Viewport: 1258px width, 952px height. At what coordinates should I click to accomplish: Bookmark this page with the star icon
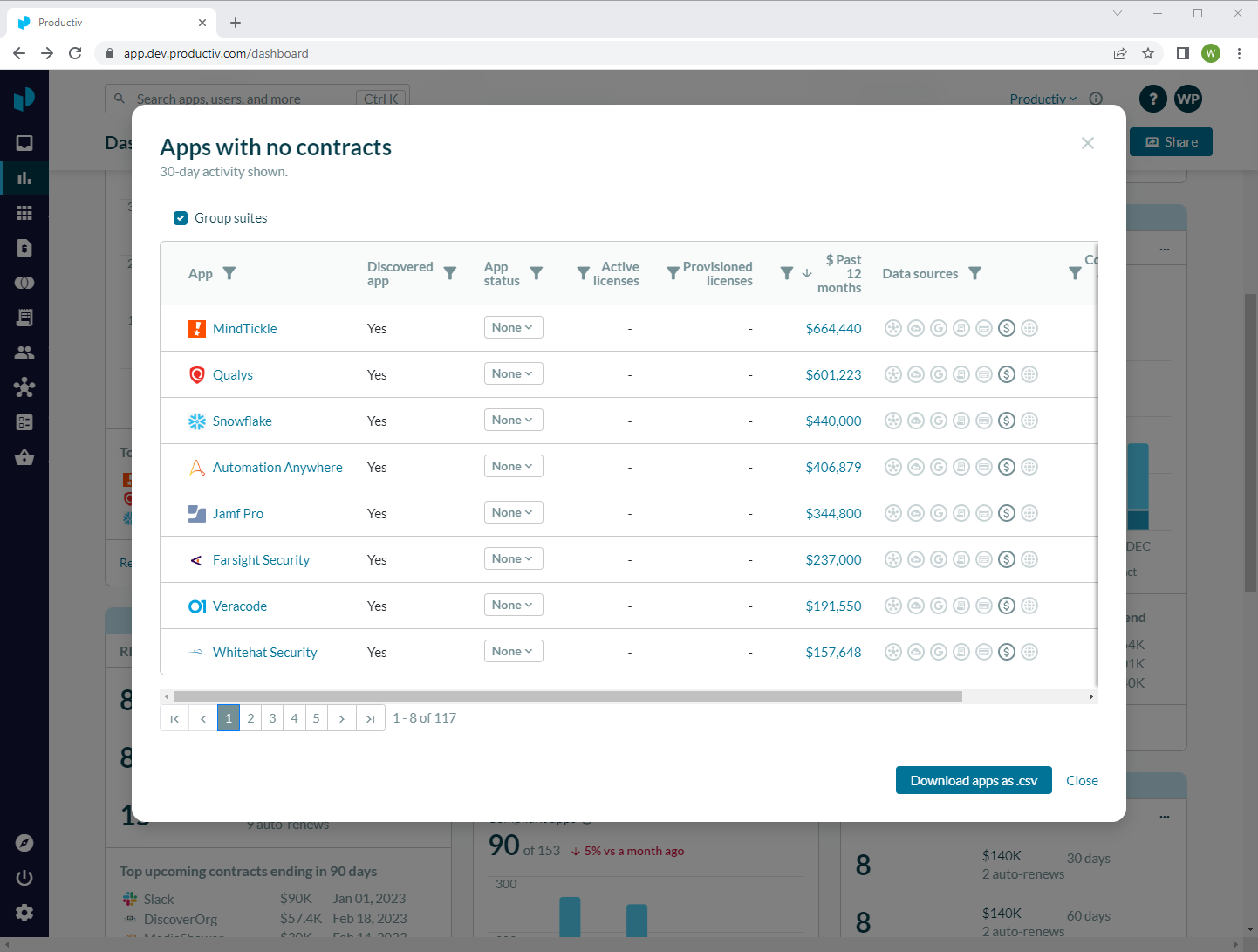click(x=1148, y=53)
